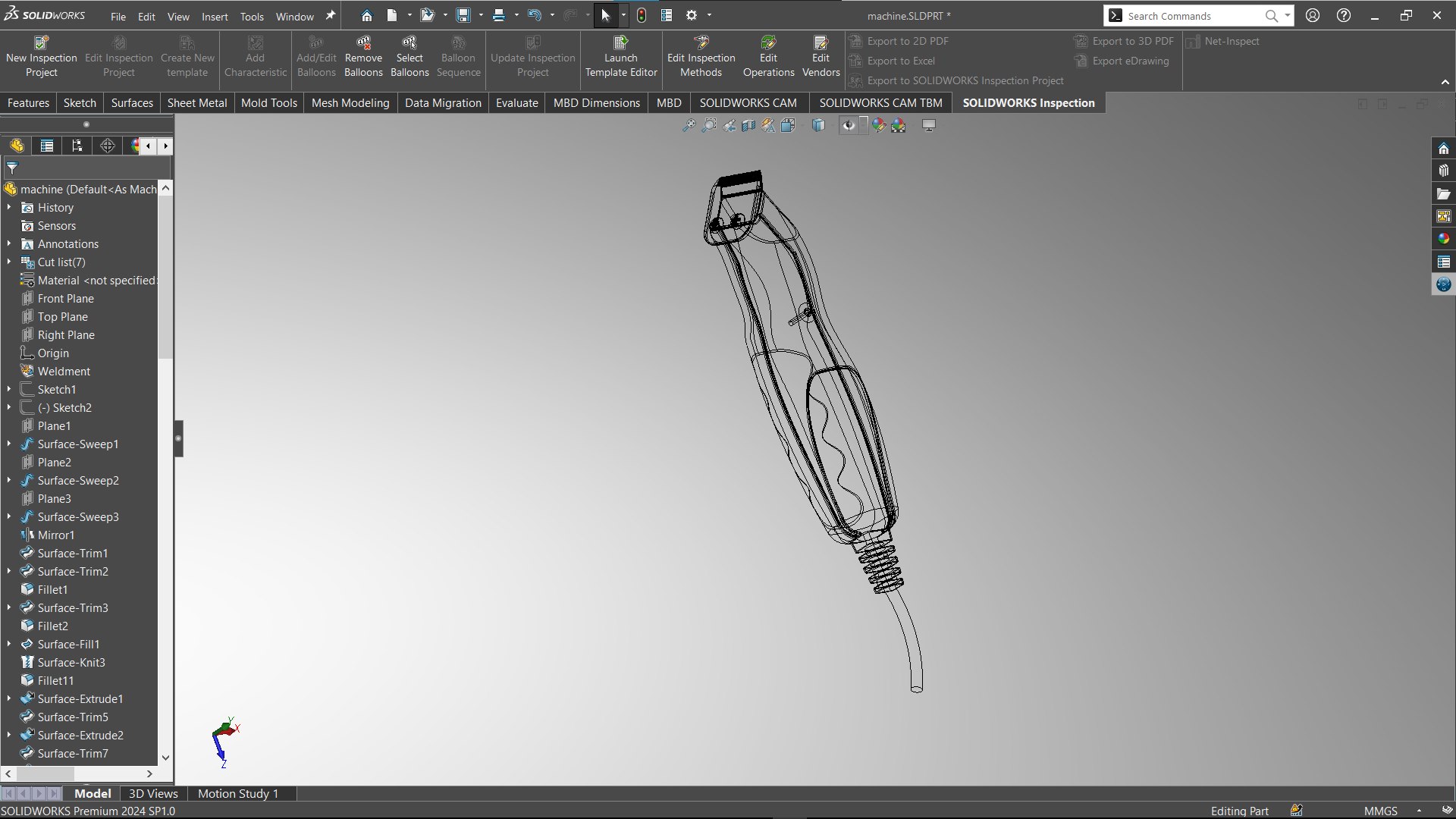Open File Explorer folder icon in task pane

[x=1444, y=194]
